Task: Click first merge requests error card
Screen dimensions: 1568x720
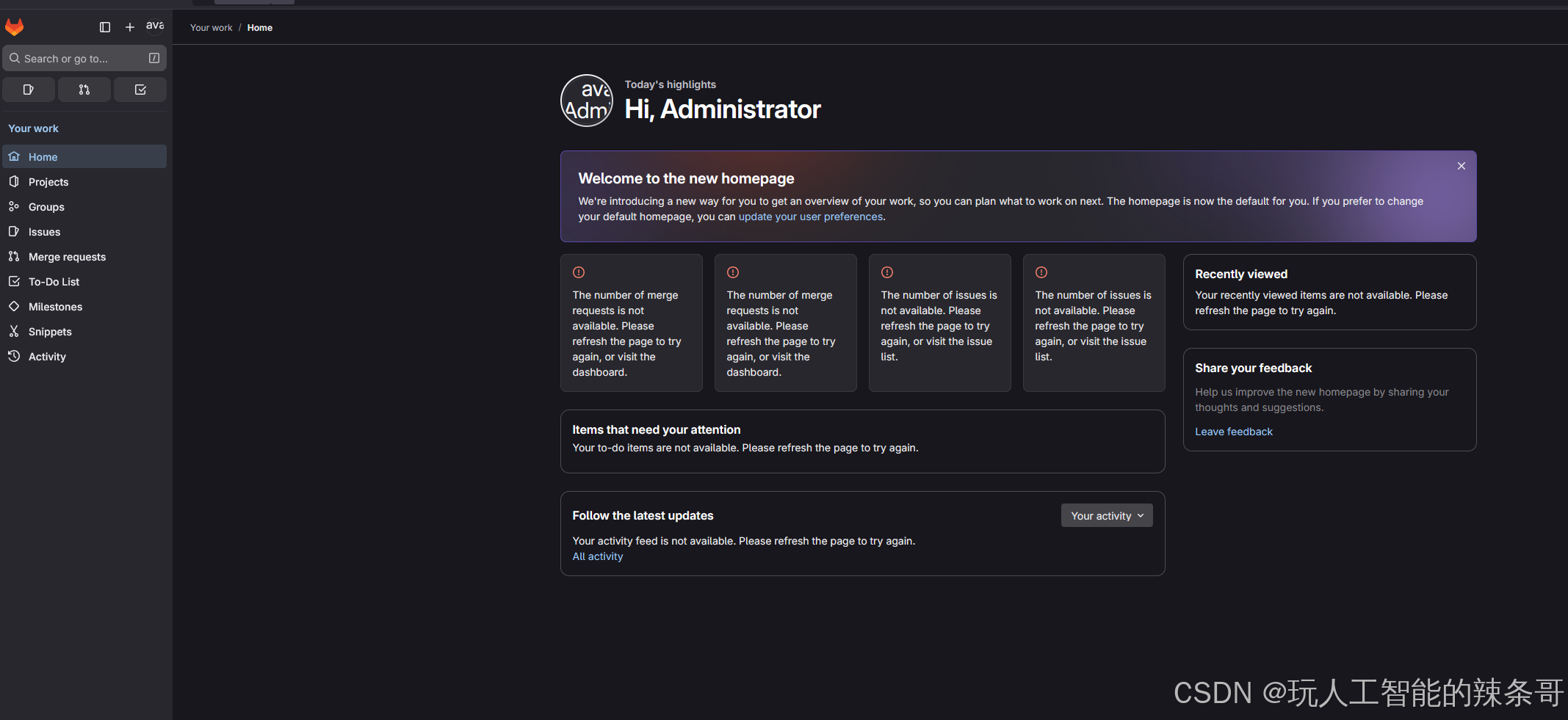Action: coord(632,323)
